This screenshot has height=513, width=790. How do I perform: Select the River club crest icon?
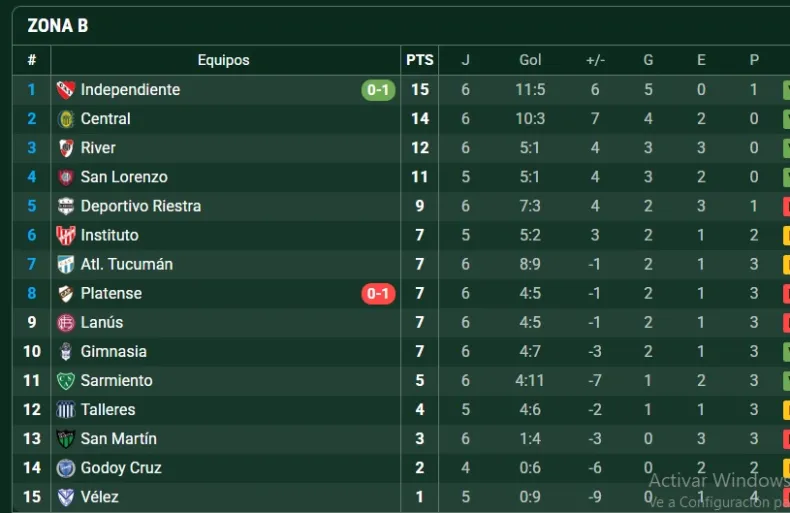coord(66,148)
